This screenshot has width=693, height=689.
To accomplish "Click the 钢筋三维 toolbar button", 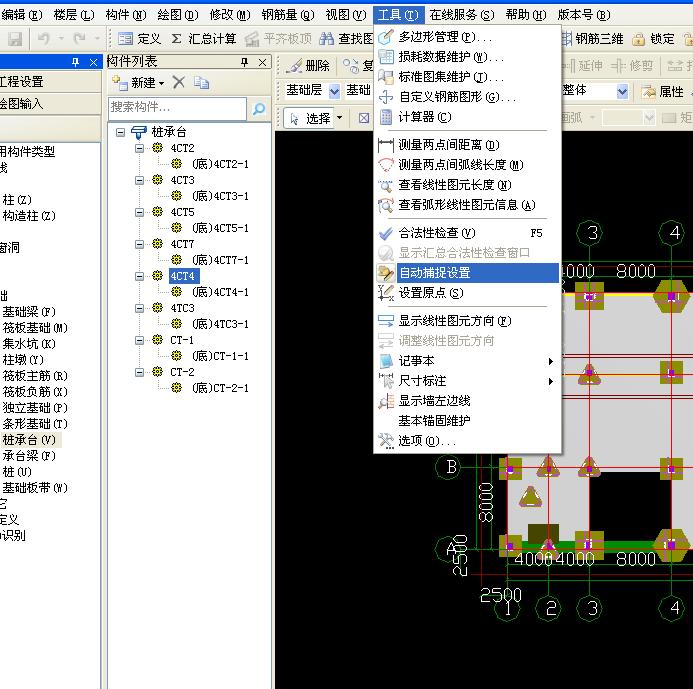I will [593, 39].
